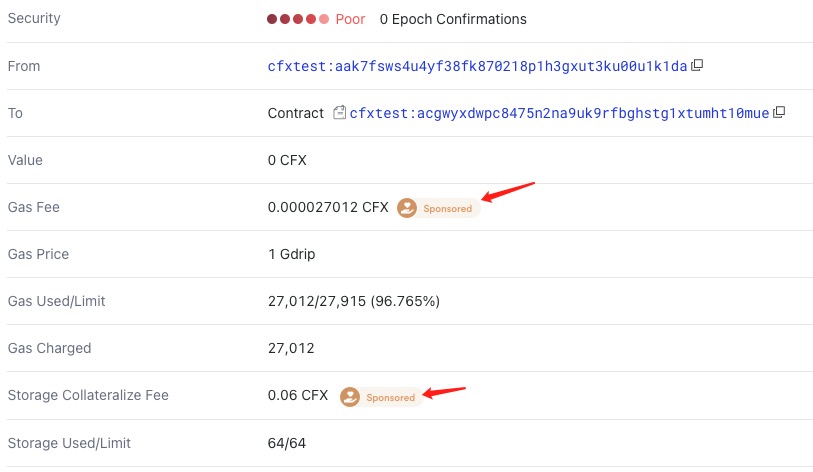813x472 pixels.
Task: Click the Gas Used/Limit value 27,012/27,915
Action: tap(353, 301)
